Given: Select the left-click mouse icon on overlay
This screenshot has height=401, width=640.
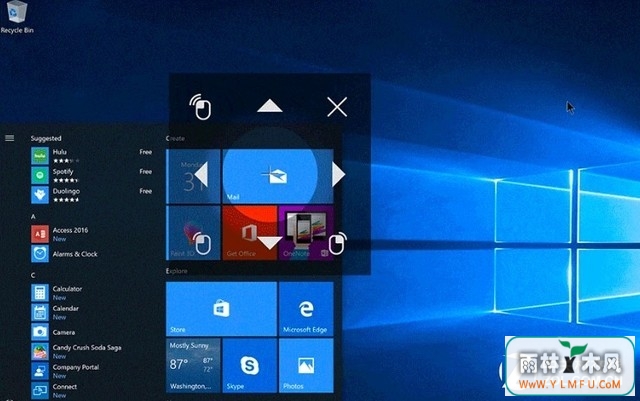Looking at the screenshot, I should tap(202, 243).
